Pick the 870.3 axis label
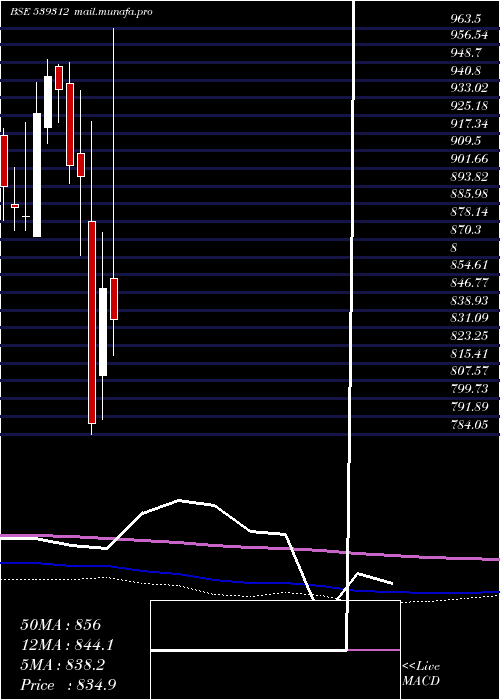The width and height of the screenshot is (500, 700). coord(466,229)
